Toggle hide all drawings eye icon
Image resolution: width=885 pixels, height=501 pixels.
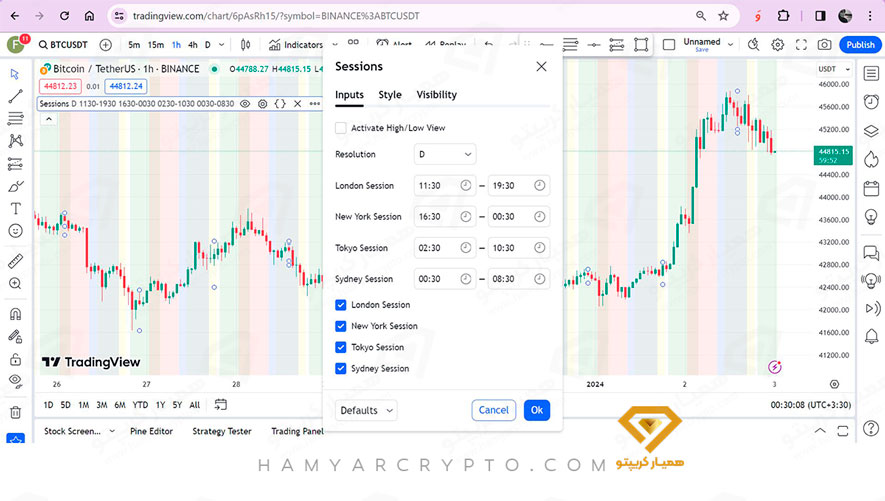pos(15,381)
